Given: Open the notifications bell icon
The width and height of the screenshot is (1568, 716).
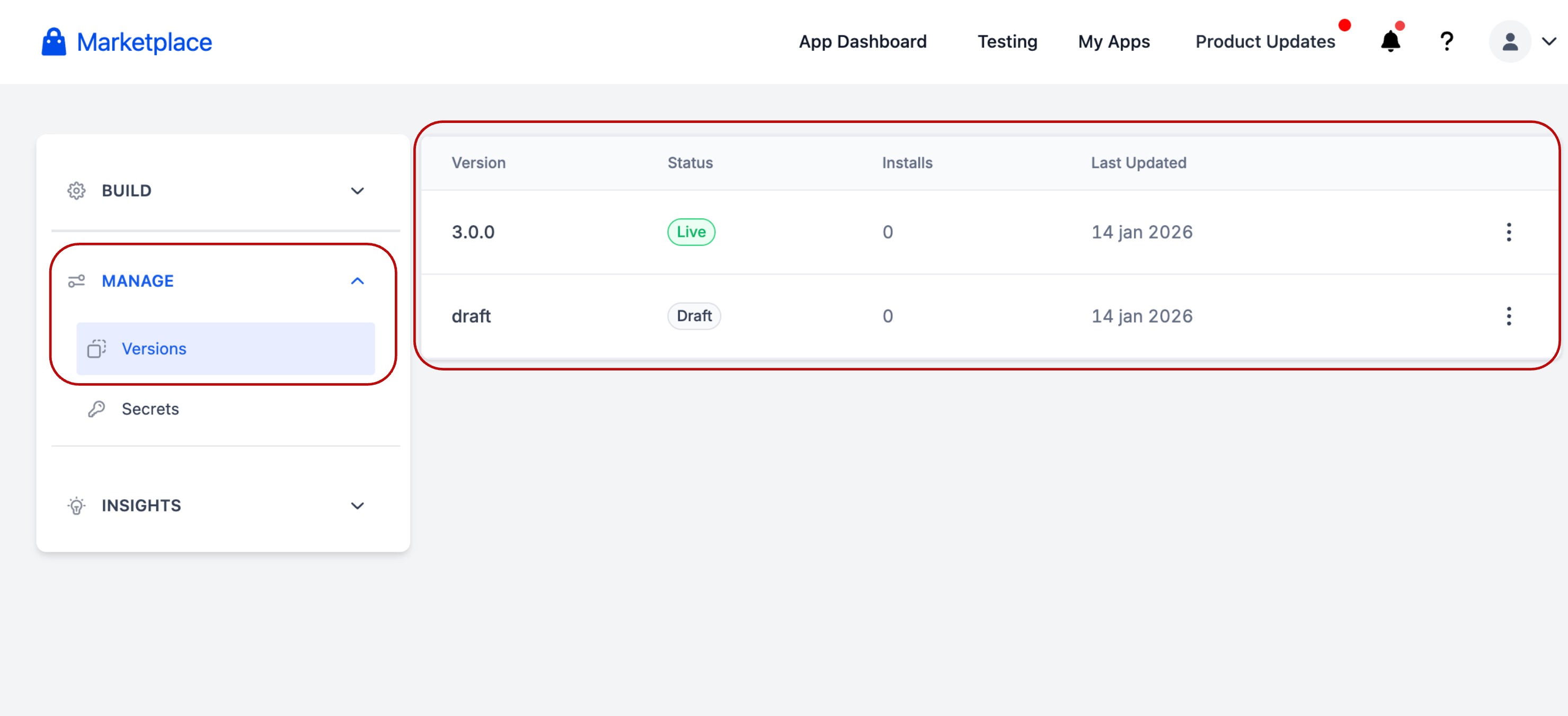Looking at the screenshot, I should pyautogui.click(x=1390, y=41).
